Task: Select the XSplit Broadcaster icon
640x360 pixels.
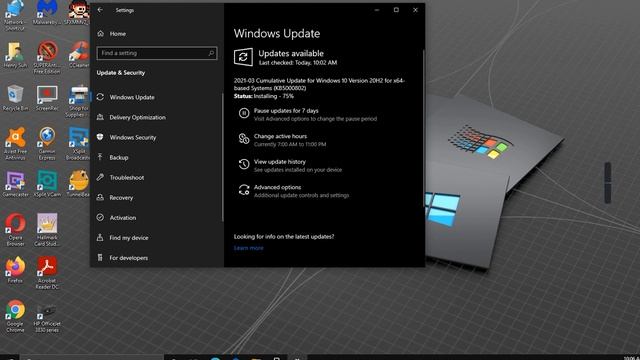Action: tap(78, 144)
